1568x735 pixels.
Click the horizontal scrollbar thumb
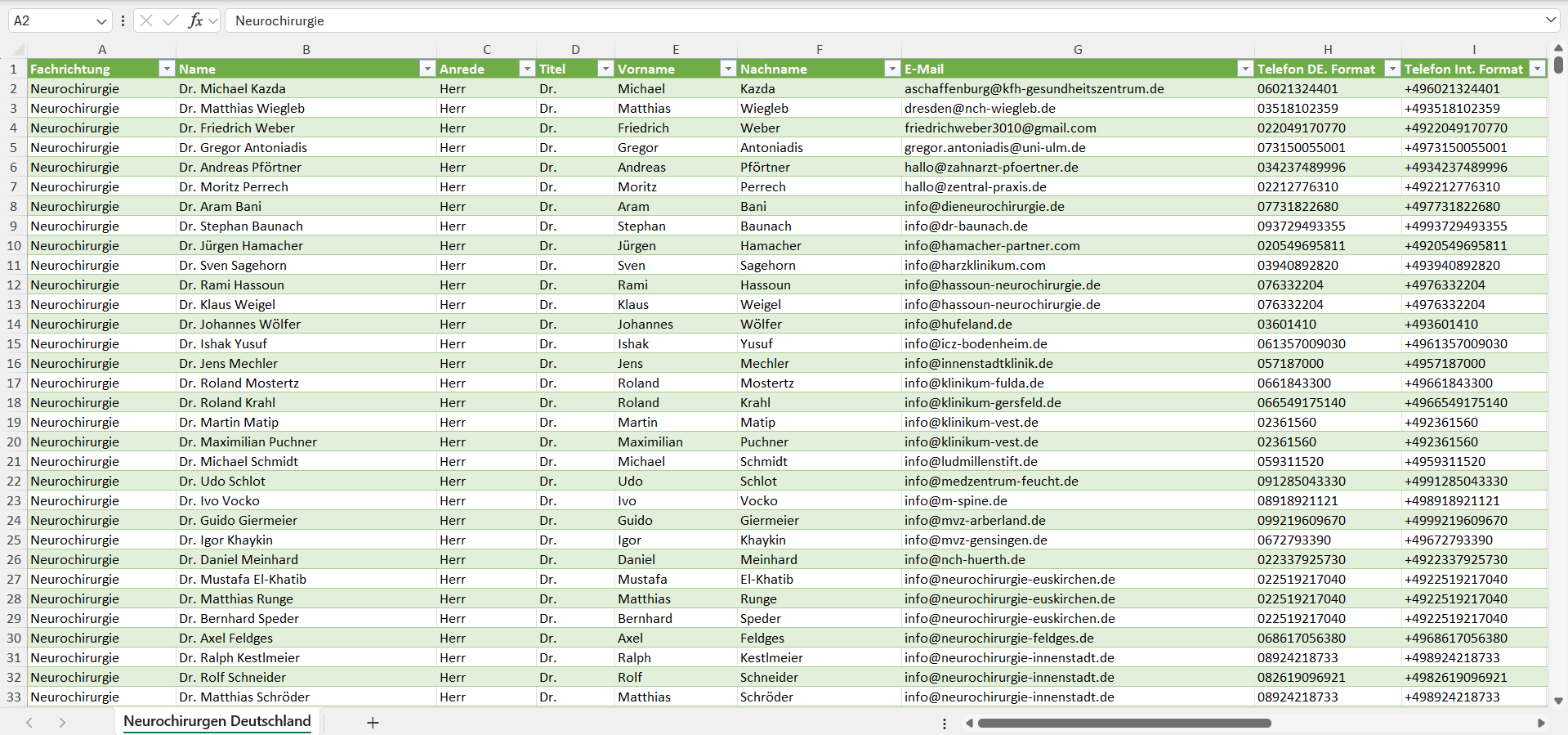tap(1124, 723)
